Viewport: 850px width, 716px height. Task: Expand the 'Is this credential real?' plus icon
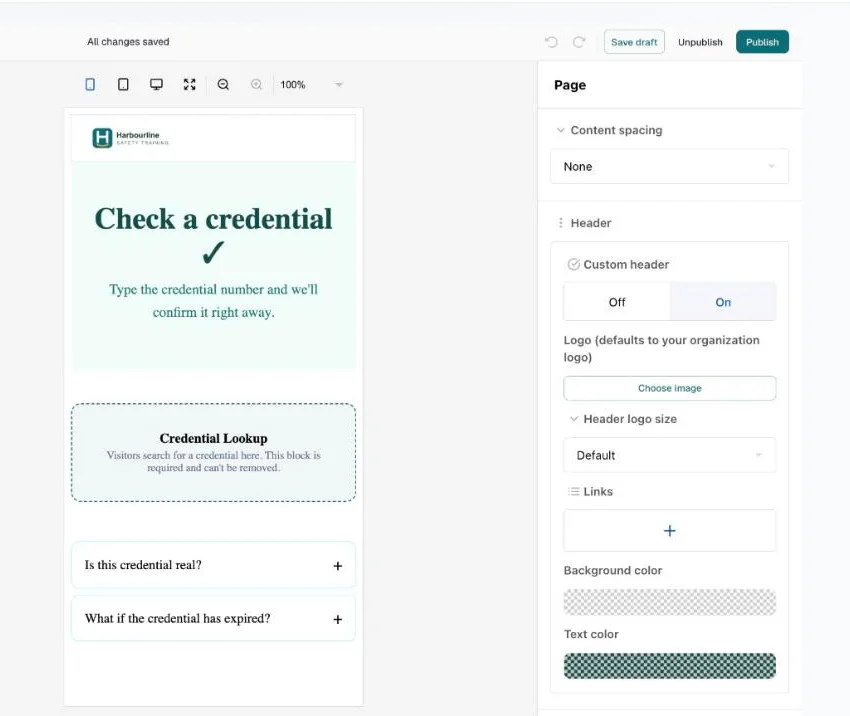click(338, 566)
